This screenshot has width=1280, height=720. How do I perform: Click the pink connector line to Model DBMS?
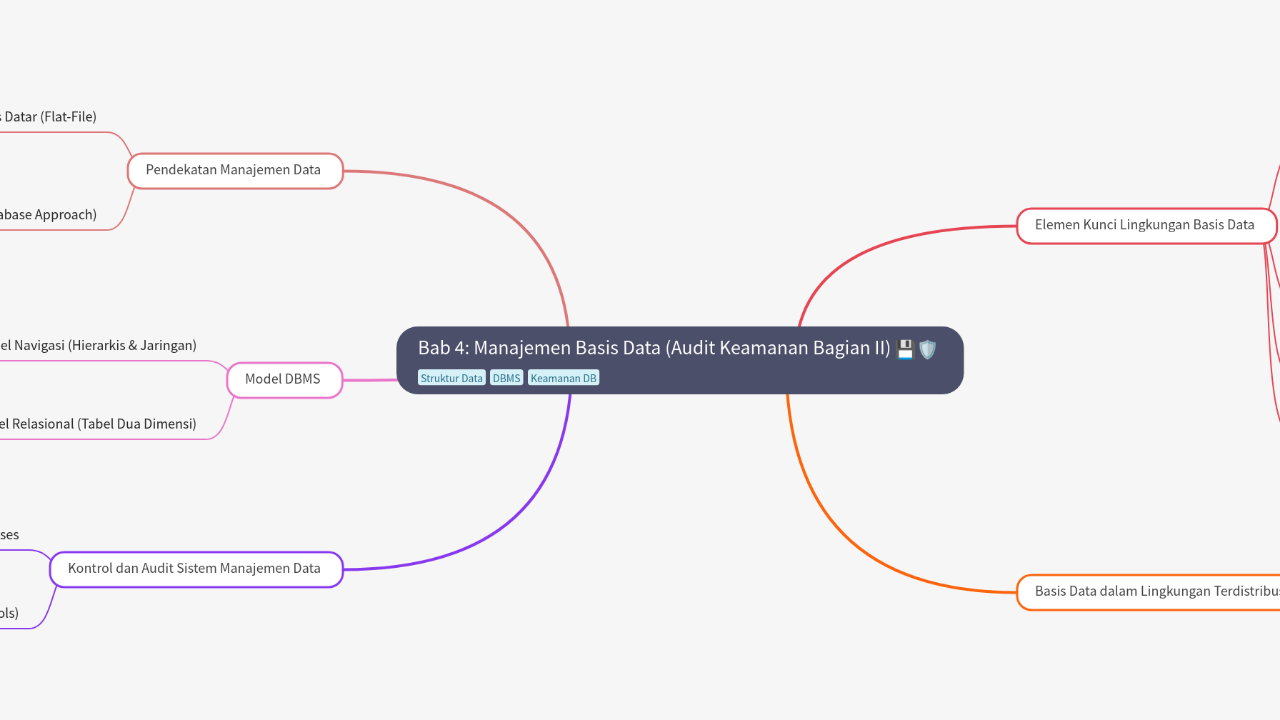click(x=370, y=380)
